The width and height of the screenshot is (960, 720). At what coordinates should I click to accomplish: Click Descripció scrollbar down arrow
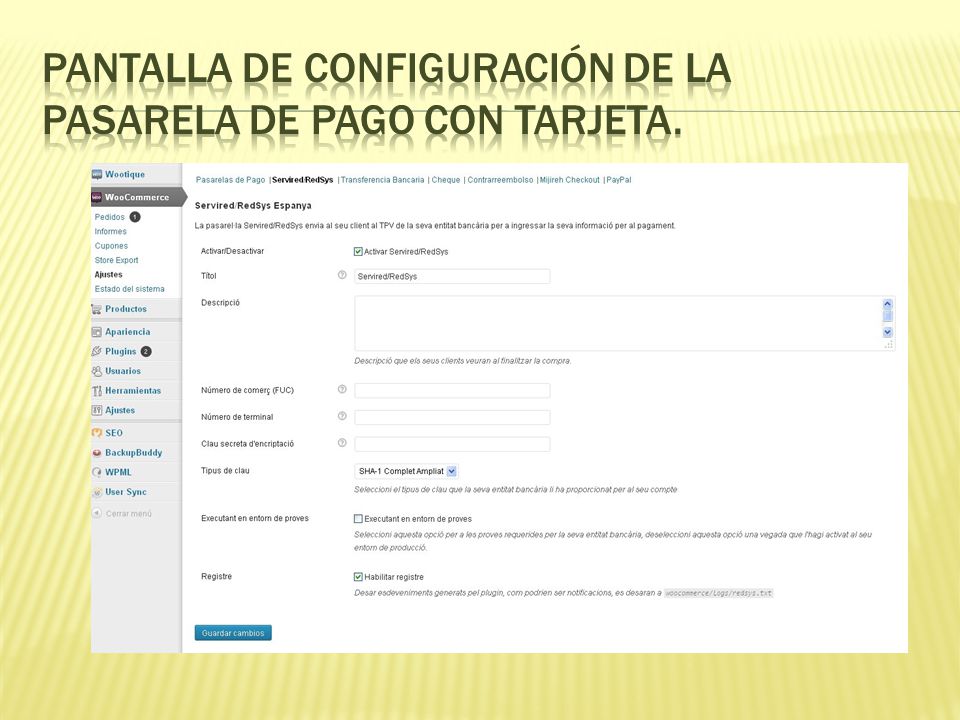coord(888,332)
